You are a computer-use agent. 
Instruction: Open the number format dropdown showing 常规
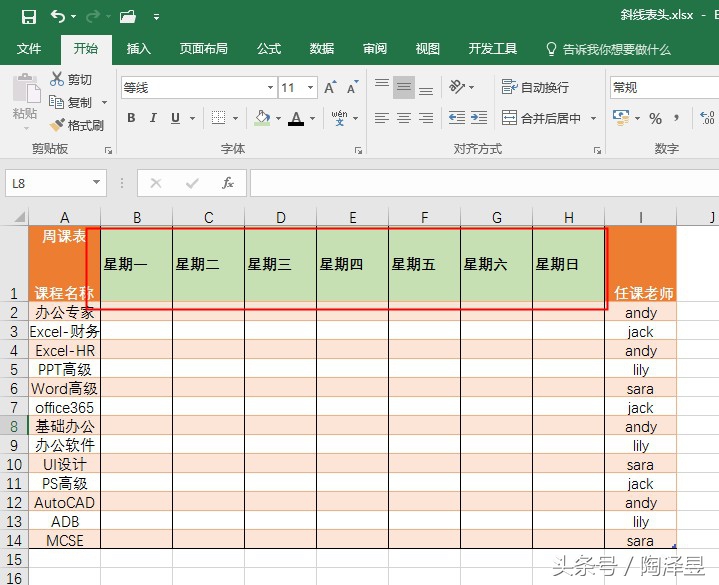[664, 87]
